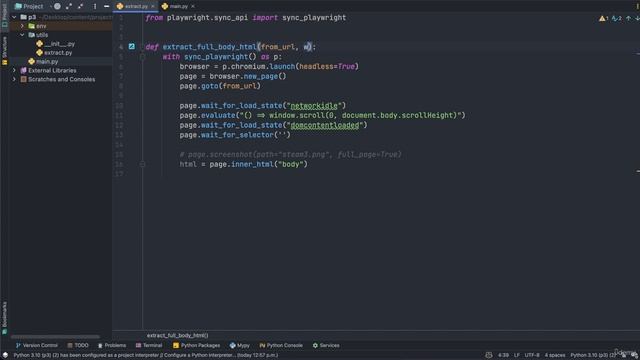Click the line:column position 4:39
640x360 pixels.
click(503, 355)
